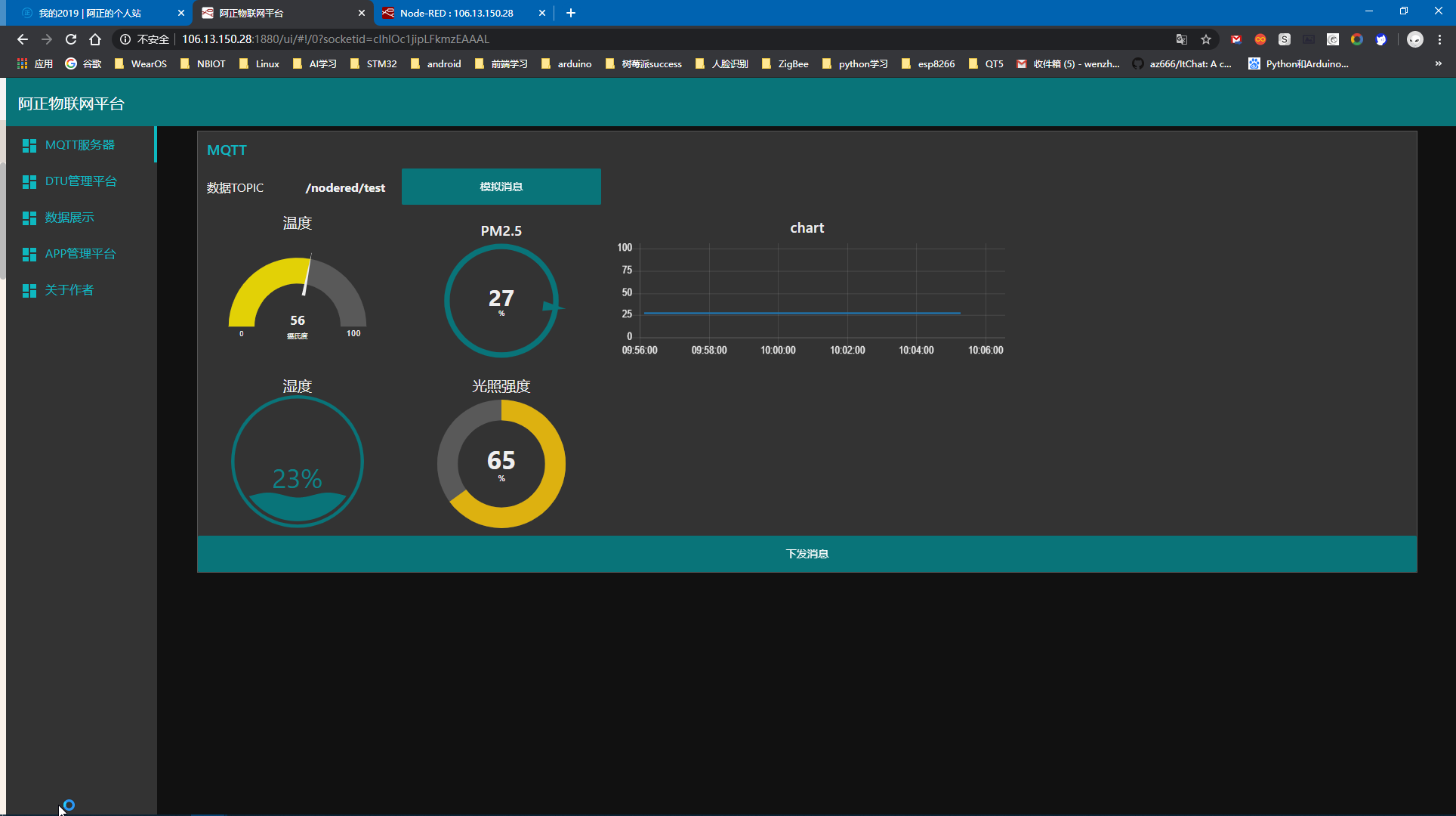The width and height of the screenshot is (1456, 816).
Task: Open the az666/ItChat GitHub bookmark
Action: pyautogui.click(x=1183, y=64)
